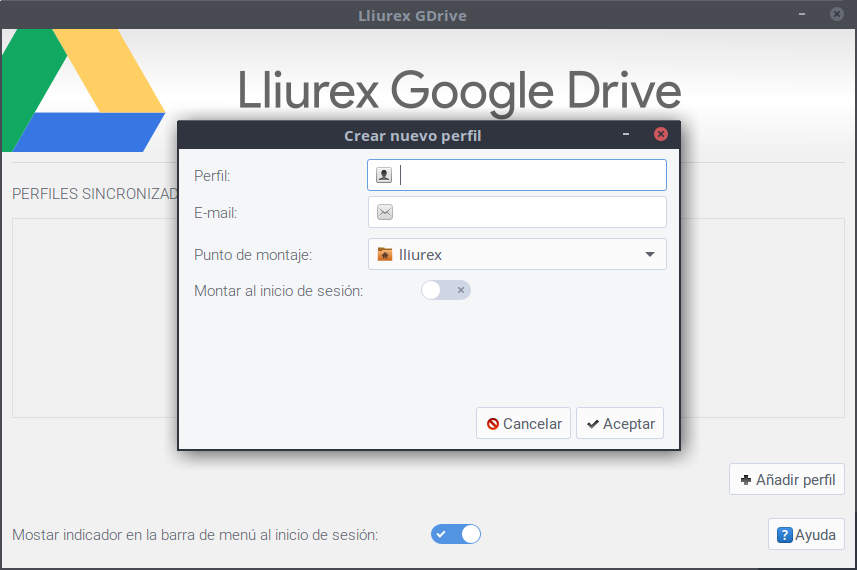Click the home folder icon beside lliurex
The height and width of the screenshot is (570, 857).
(x=385, y=254)
